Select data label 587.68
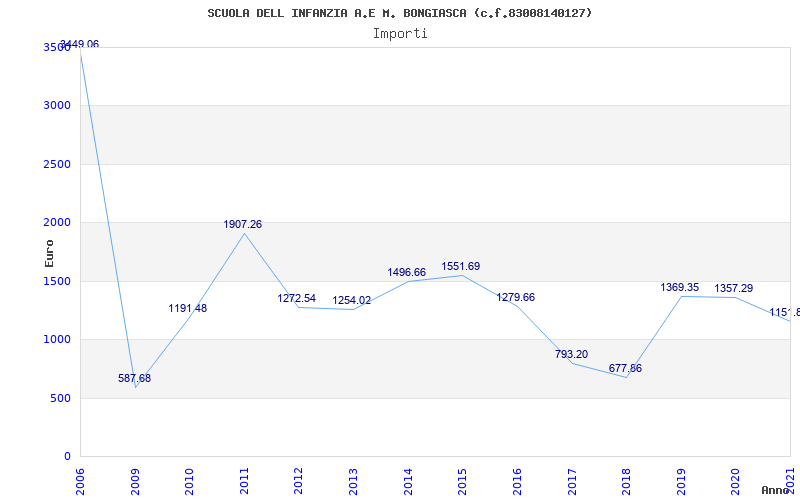The height and width of the screenshot is (500, 800). tap(135, 379)
